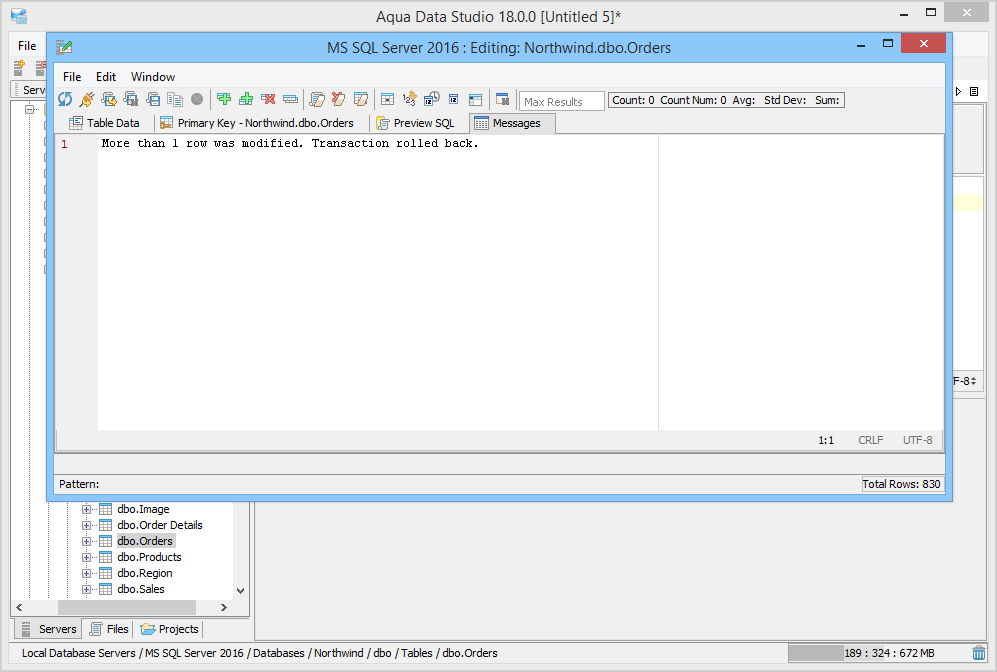
Task: Click the reconnect plug icon
Action: pos(87,99)
